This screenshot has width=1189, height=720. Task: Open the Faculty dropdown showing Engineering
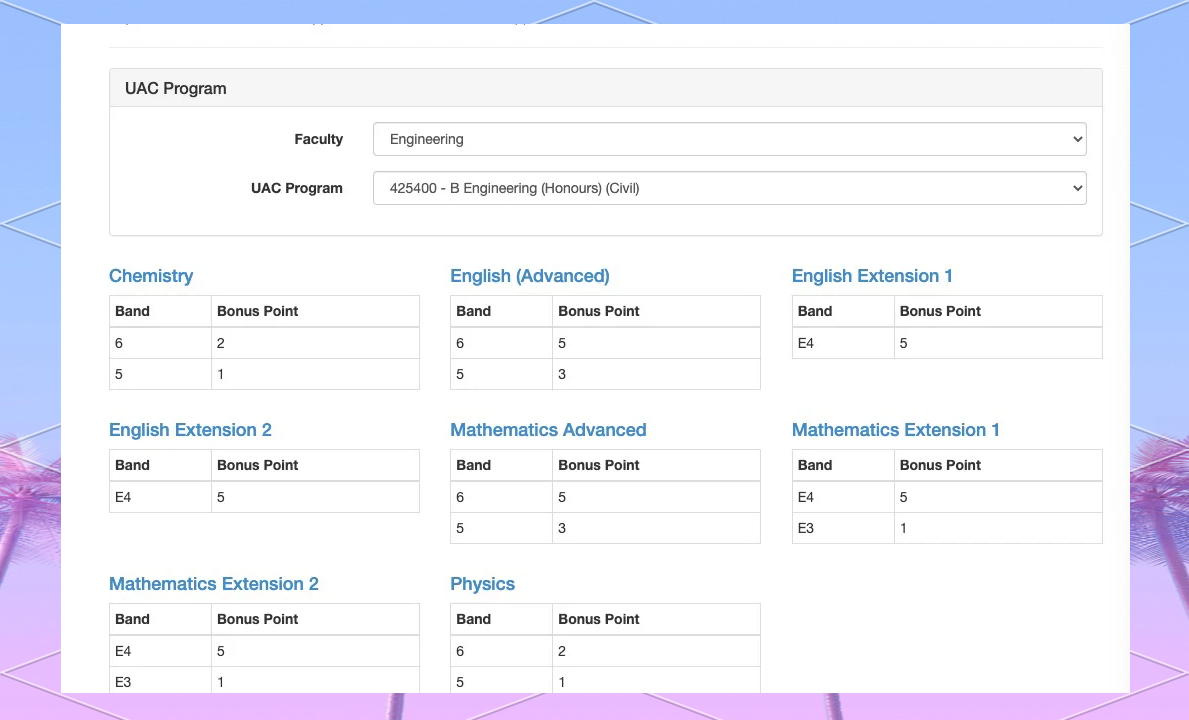click(x=729, y=139)
